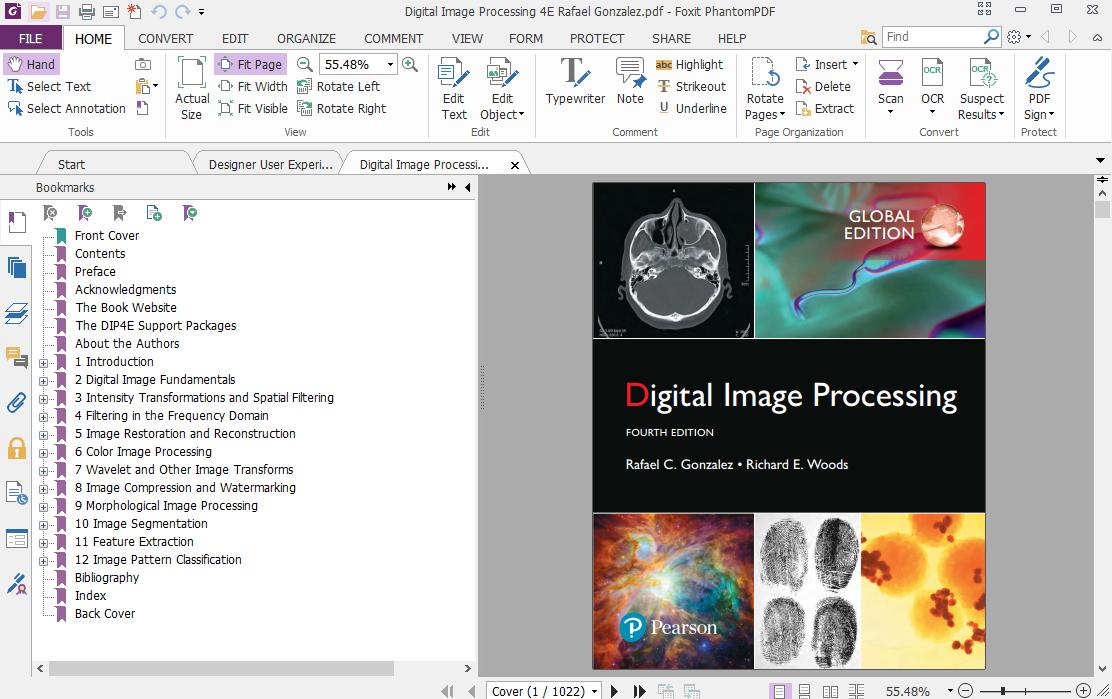The height and width of the screenshot is (699, 1112).
Task: Close the Digital Image Processing tab
Action: coord(515,165)
